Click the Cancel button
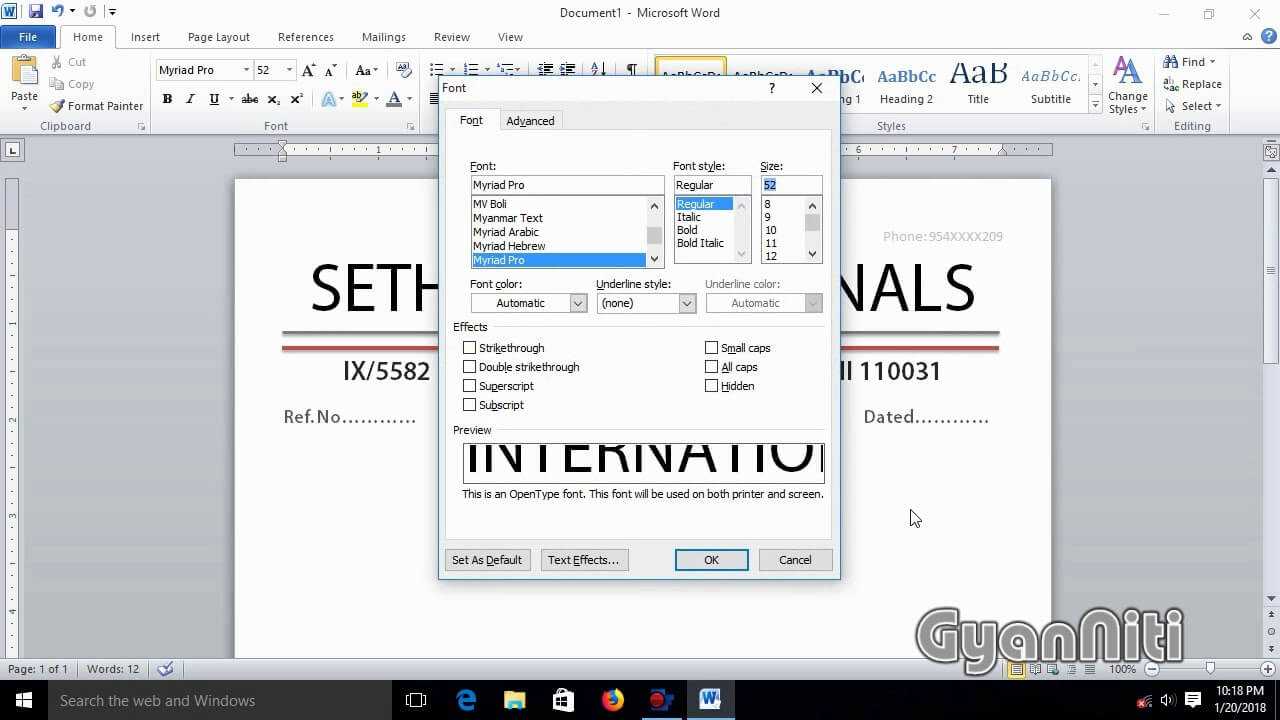 pyautogui.click(x=795, y=560)
